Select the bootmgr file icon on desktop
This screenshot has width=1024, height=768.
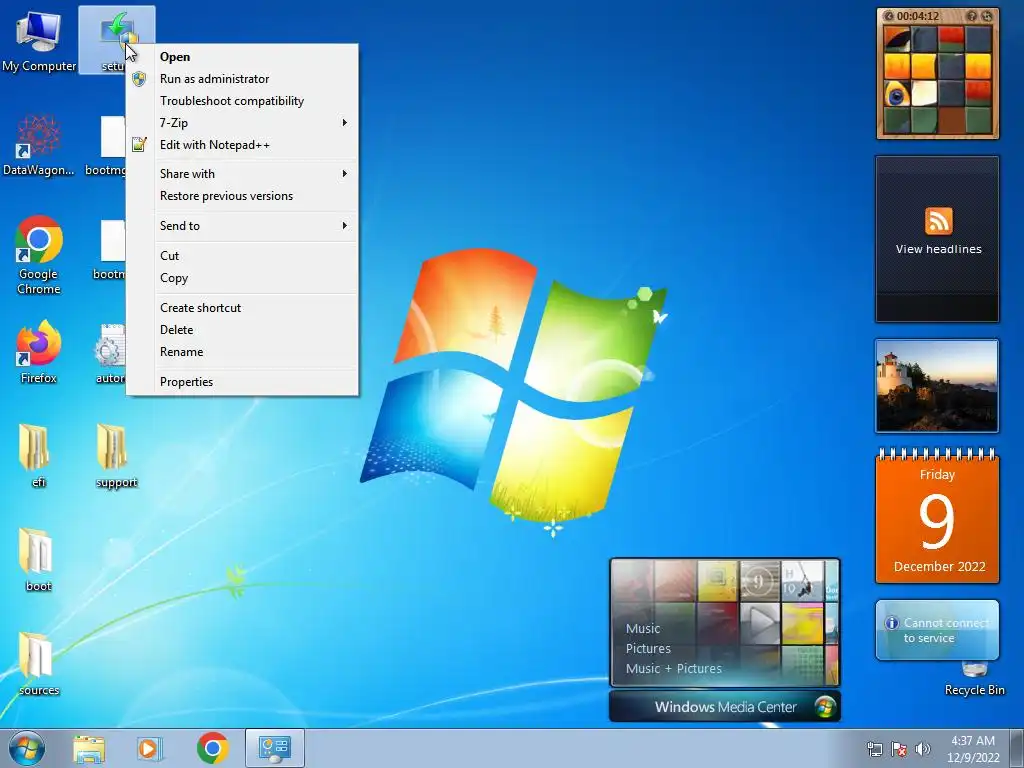pyautogui.click(x=106, y=145)
